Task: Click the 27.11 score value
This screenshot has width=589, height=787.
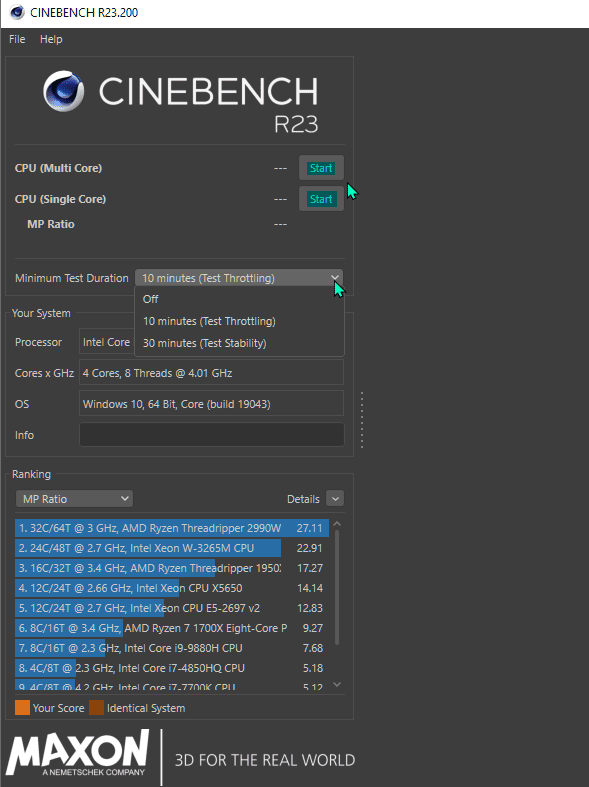Action: click(x=310, y=528)
